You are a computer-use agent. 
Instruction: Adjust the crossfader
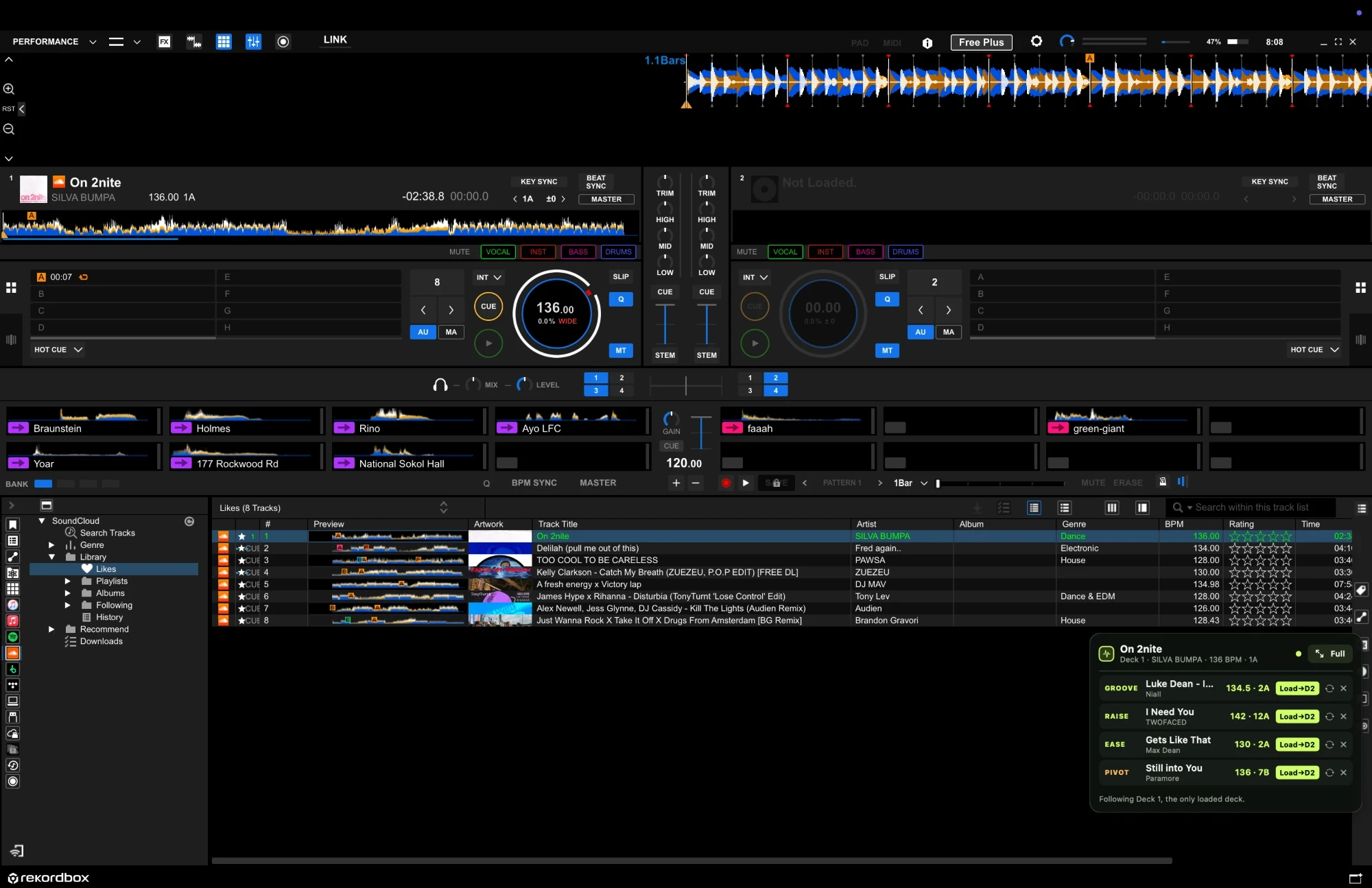[x=685, y=385]
